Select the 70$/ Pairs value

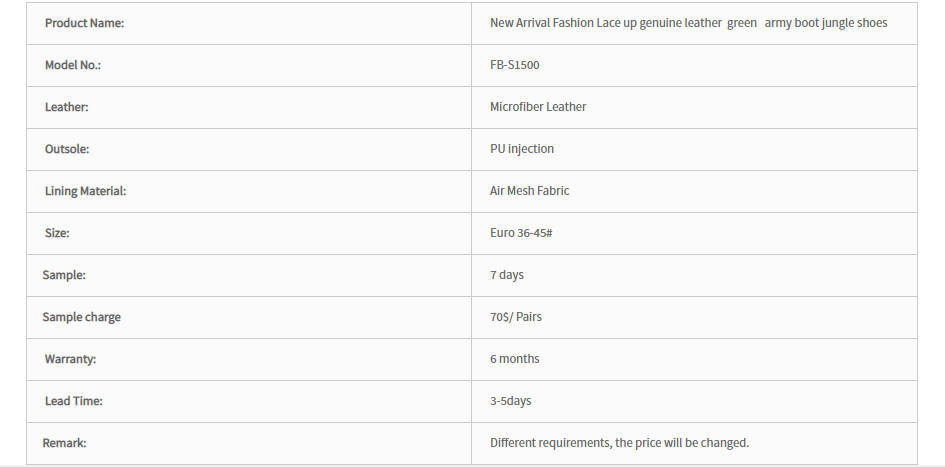[516, 317]
